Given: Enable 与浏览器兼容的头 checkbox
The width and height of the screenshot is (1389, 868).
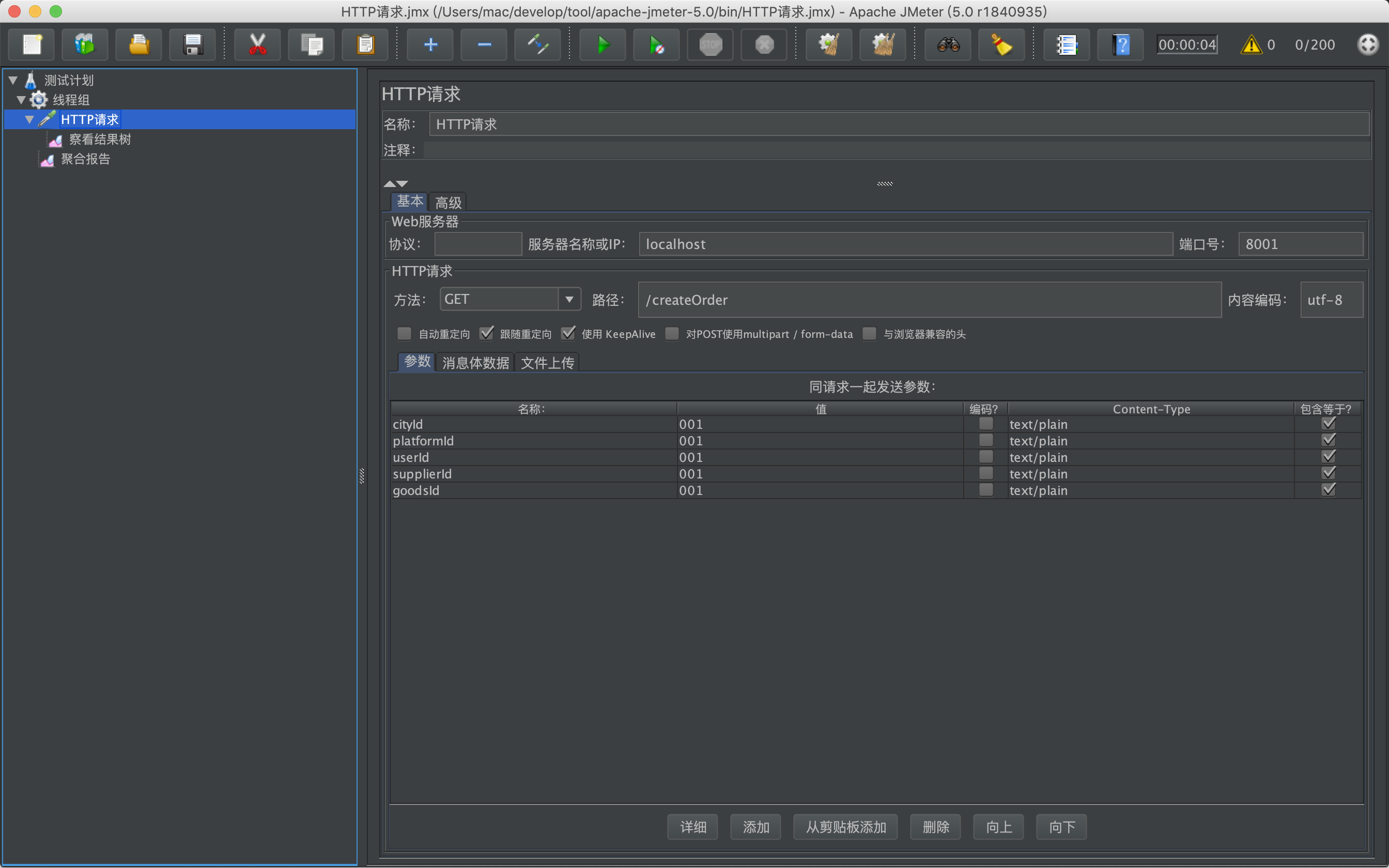Looking at the screenshot, I should [x=870, y=334].
